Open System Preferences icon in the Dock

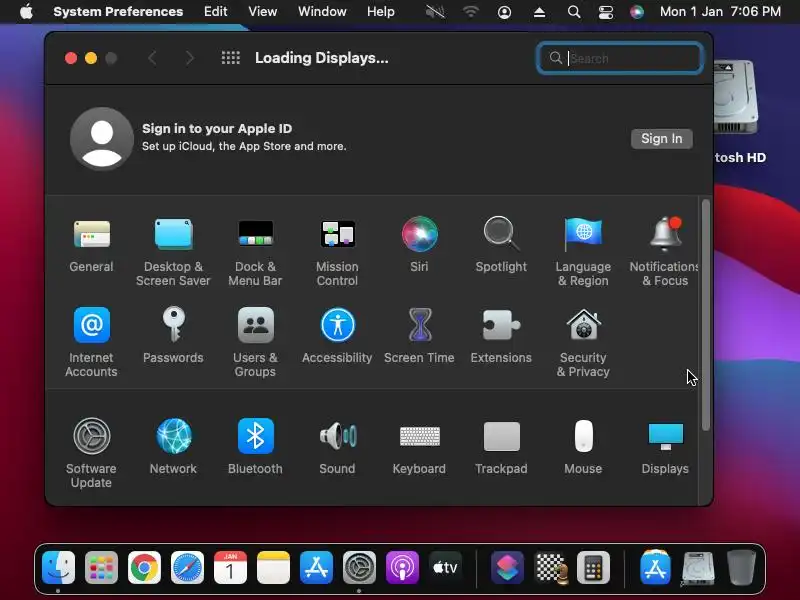(x=359, y=567)
